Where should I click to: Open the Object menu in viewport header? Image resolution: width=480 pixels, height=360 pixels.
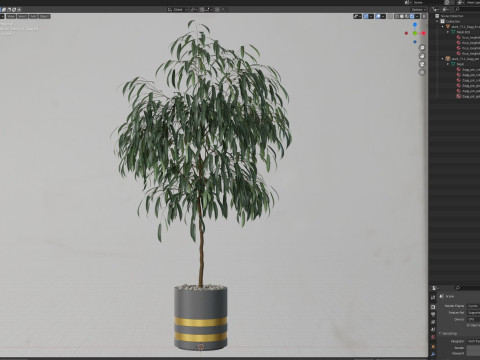[44, 16]
